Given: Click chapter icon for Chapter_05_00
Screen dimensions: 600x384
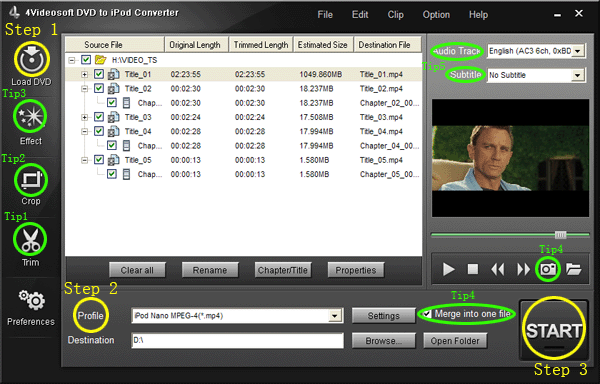Looking at the screenshot, I should 126,174.
